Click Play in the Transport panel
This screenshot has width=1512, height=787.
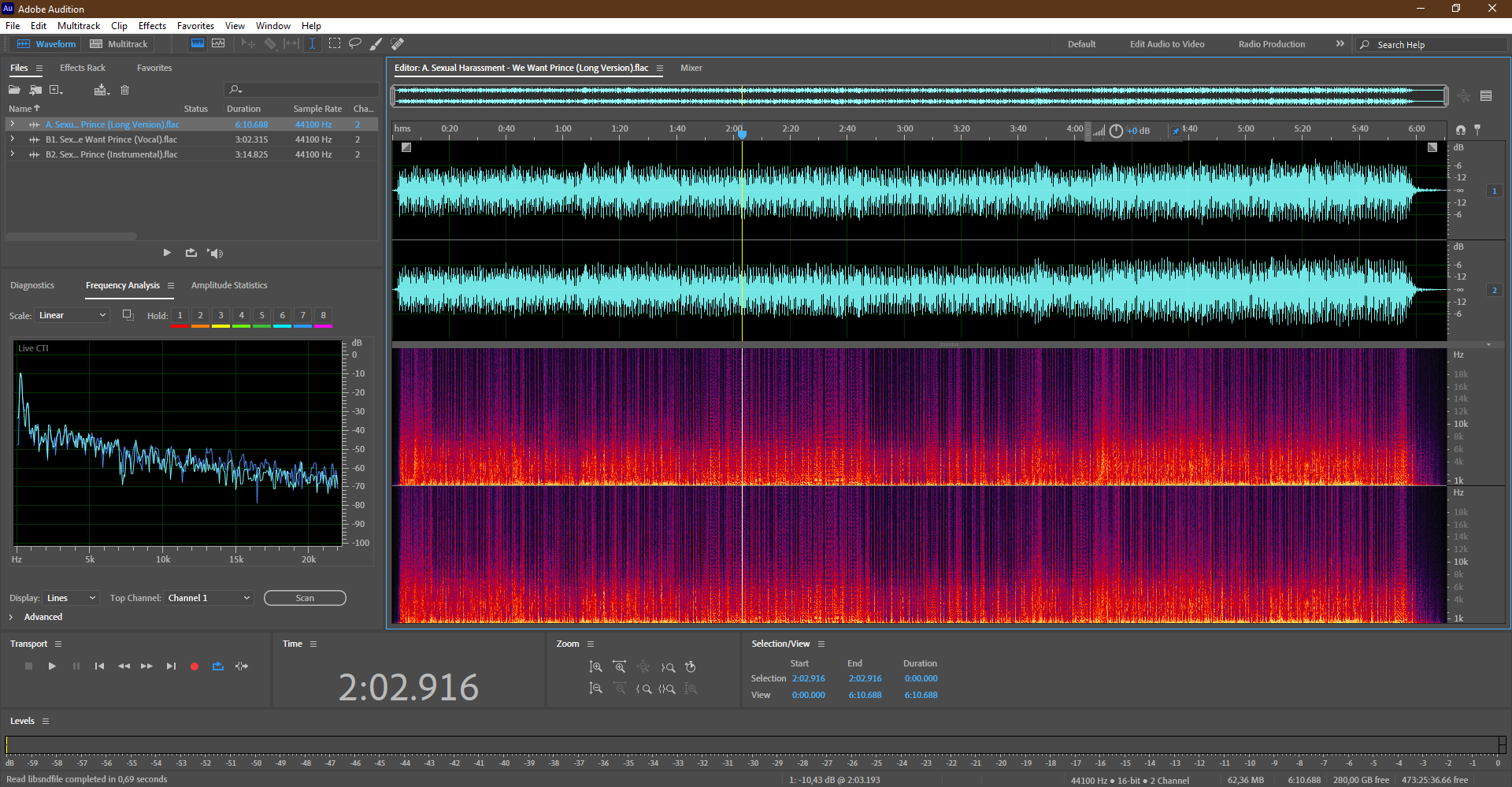52,666
